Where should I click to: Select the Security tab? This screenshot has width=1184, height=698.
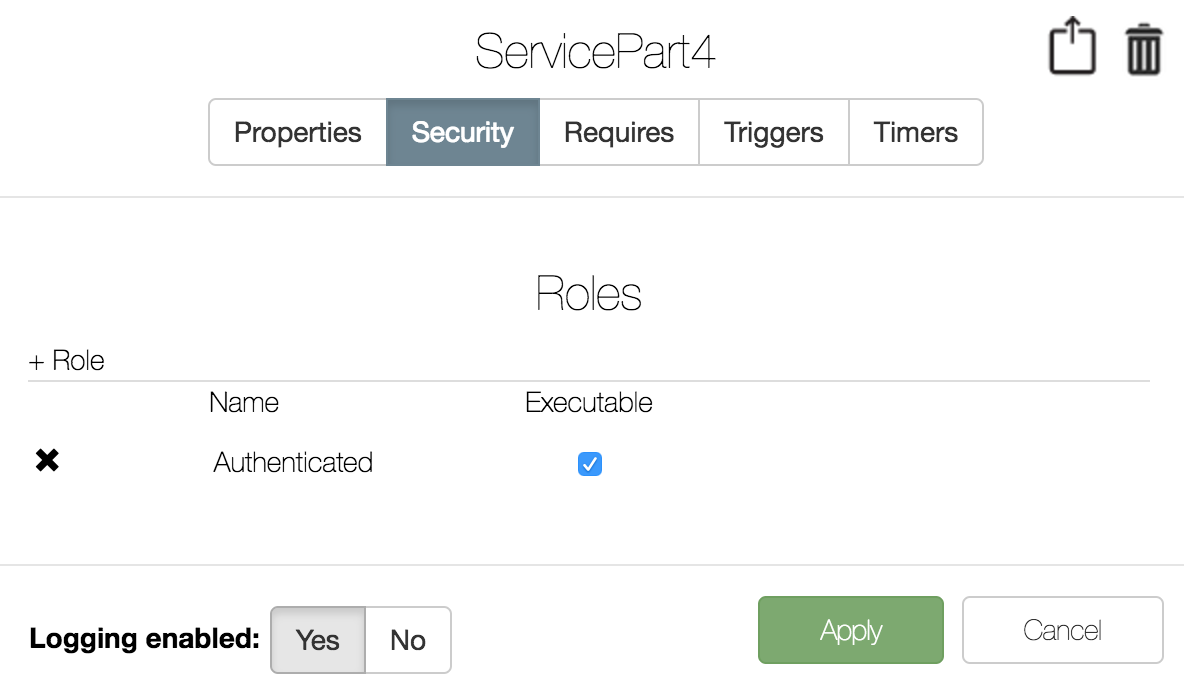[x=463, y=132]
